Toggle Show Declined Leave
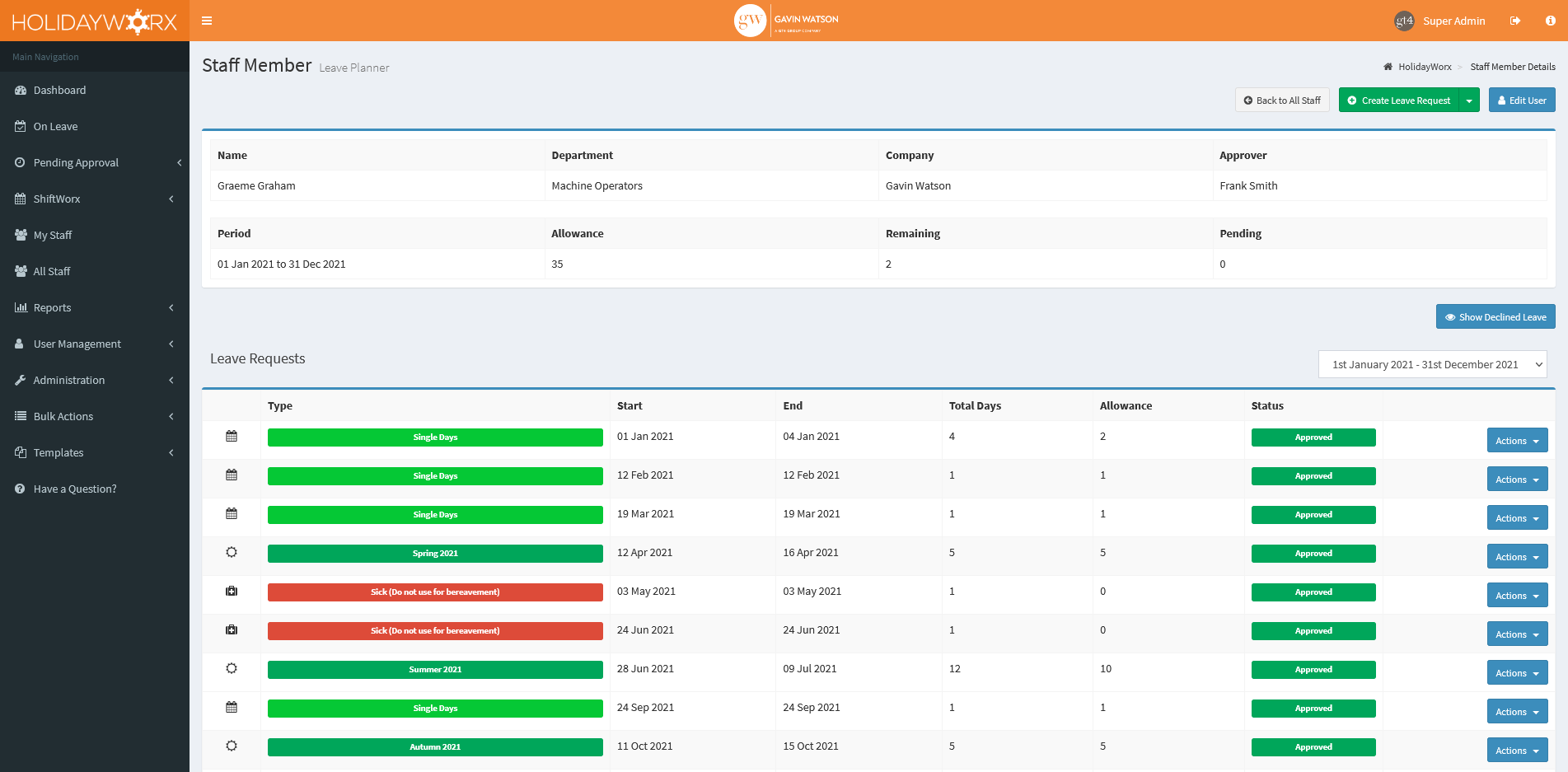1568x772 pixels. 1495,317
